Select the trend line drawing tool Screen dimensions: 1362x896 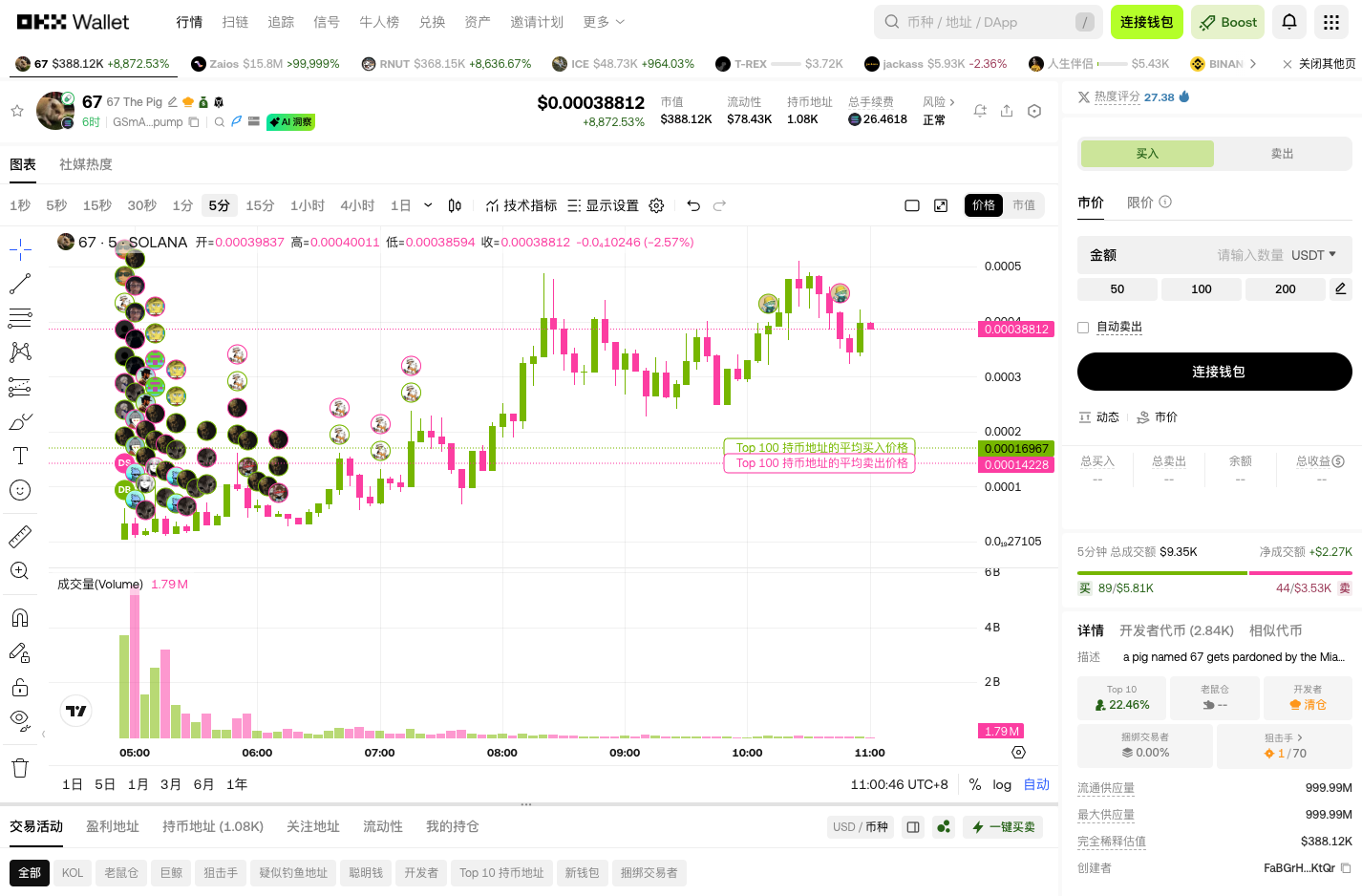(20, 284)
